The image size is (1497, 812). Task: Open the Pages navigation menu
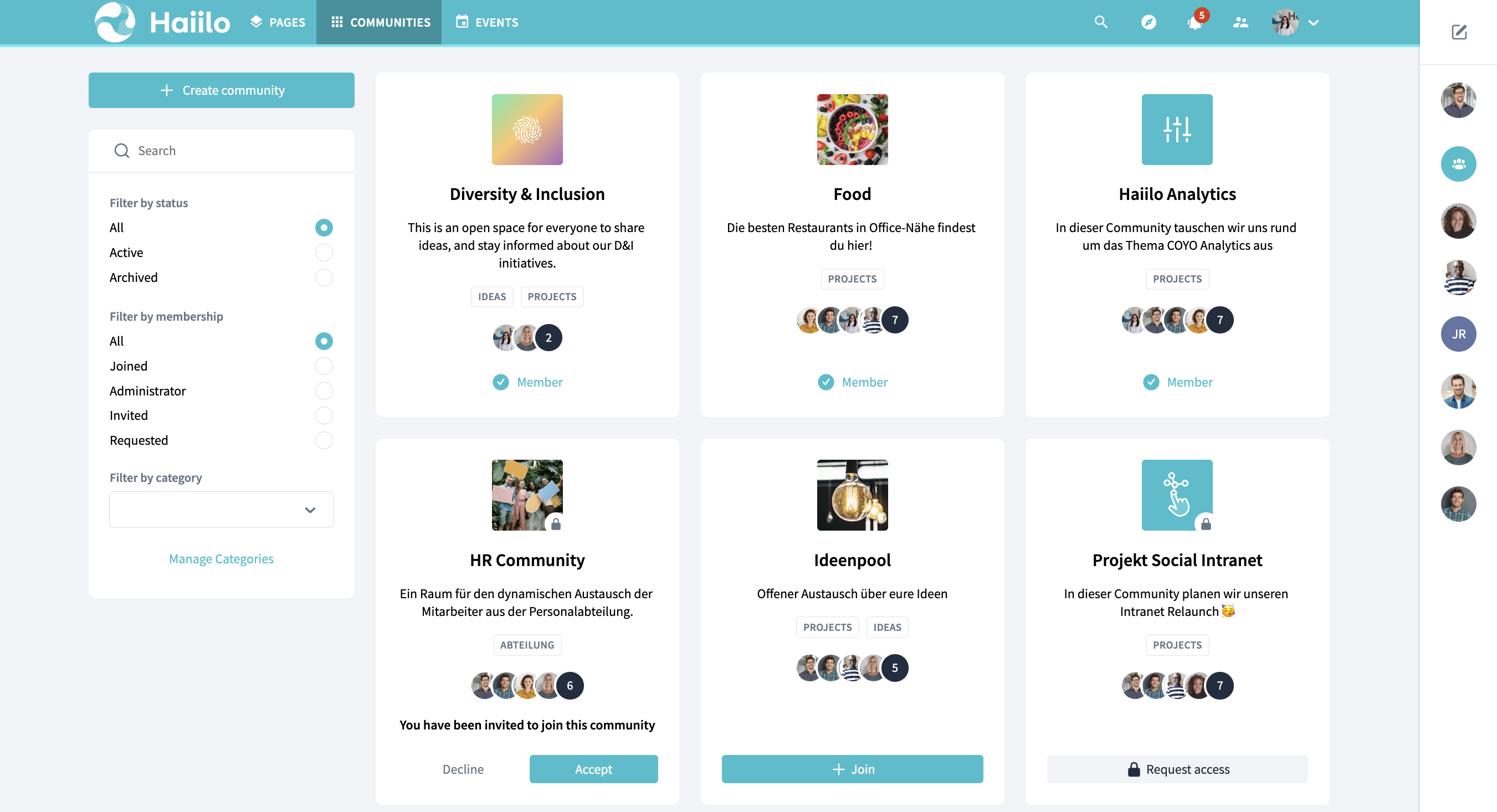click(277, 22)
